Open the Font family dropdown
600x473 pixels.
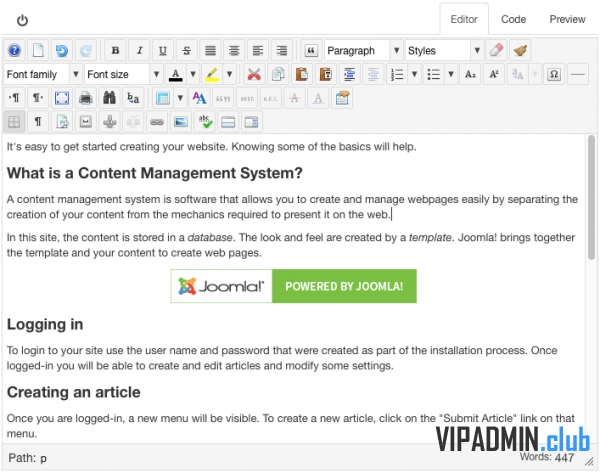tap(43, 74)
